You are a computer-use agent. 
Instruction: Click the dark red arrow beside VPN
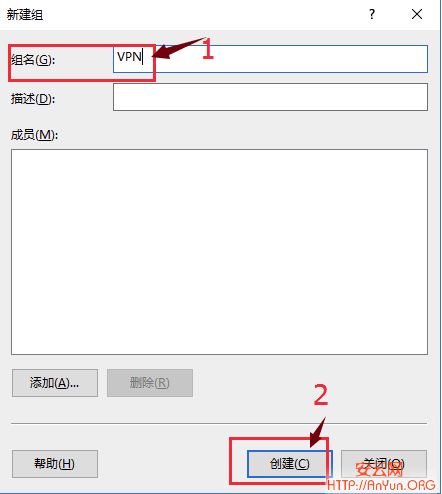tap(178, 49)
